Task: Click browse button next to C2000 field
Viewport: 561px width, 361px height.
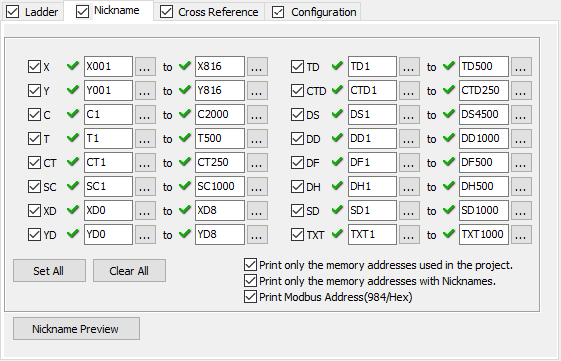Action: [257, 114]
